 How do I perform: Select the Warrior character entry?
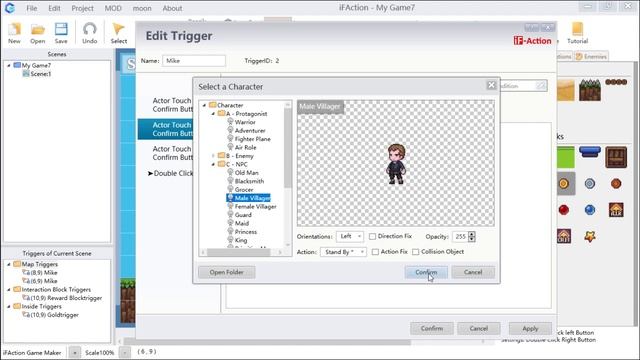(245, 122)
